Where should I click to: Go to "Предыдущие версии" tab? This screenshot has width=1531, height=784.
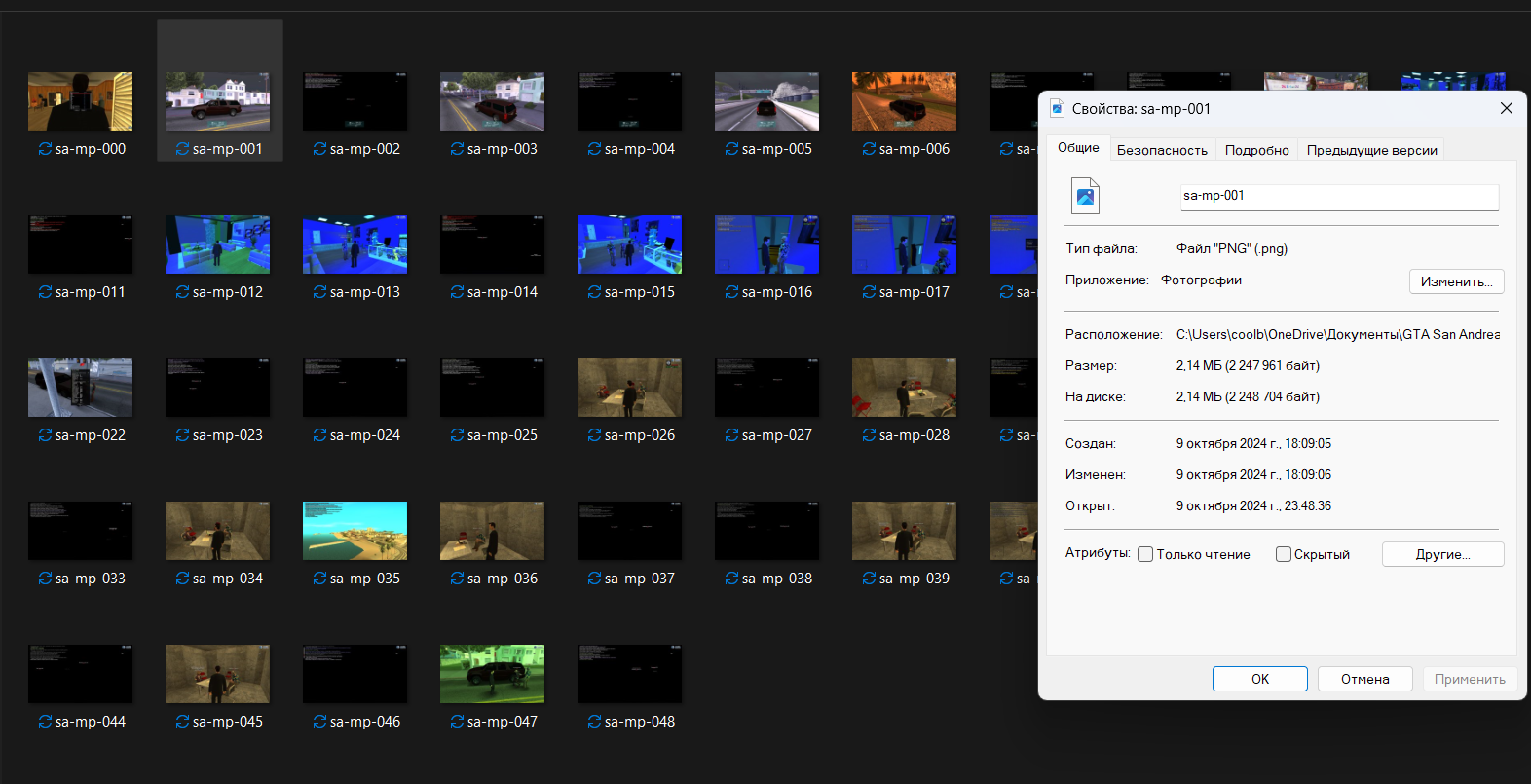tap(1371, 150)
